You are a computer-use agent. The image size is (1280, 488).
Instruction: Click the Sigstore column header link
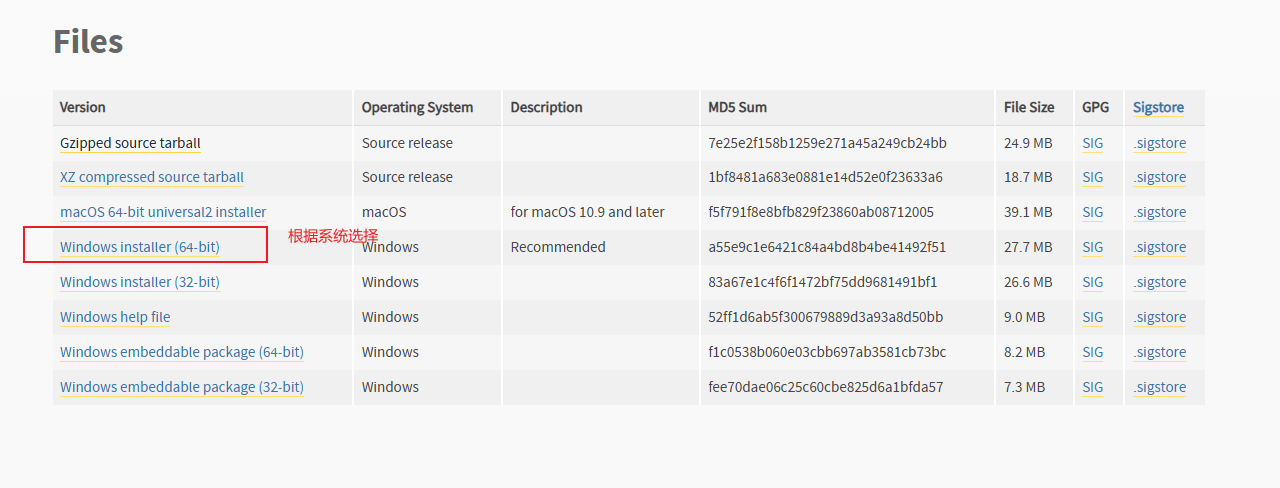[1158, 107]
